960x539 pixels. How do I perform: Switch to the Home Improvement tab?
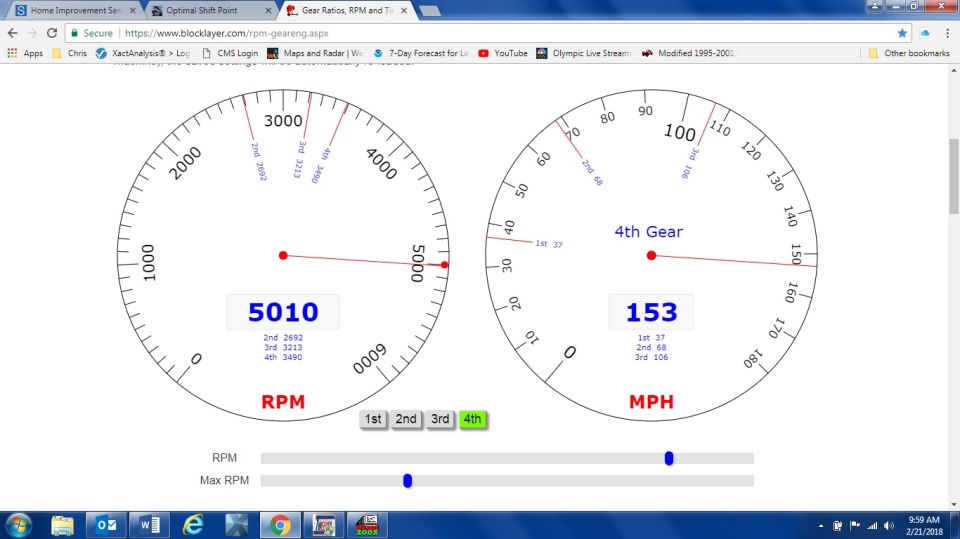pyautogui.click(x=74, y=10)
